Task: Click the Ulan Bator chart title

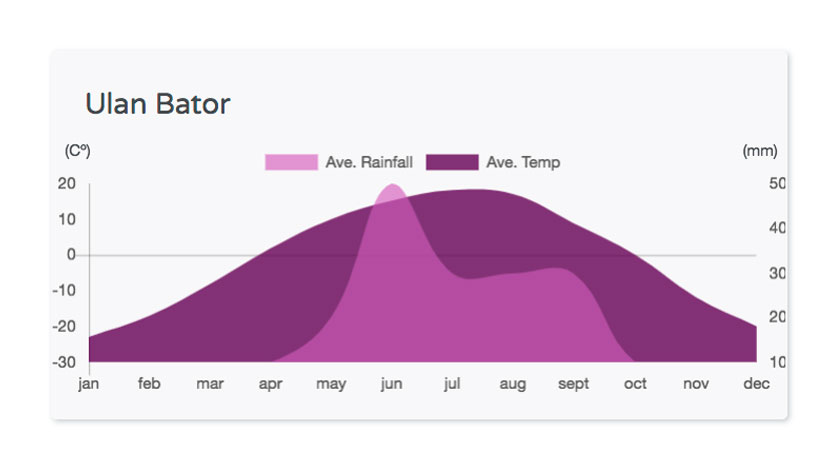Action: [x=158, y=104]
